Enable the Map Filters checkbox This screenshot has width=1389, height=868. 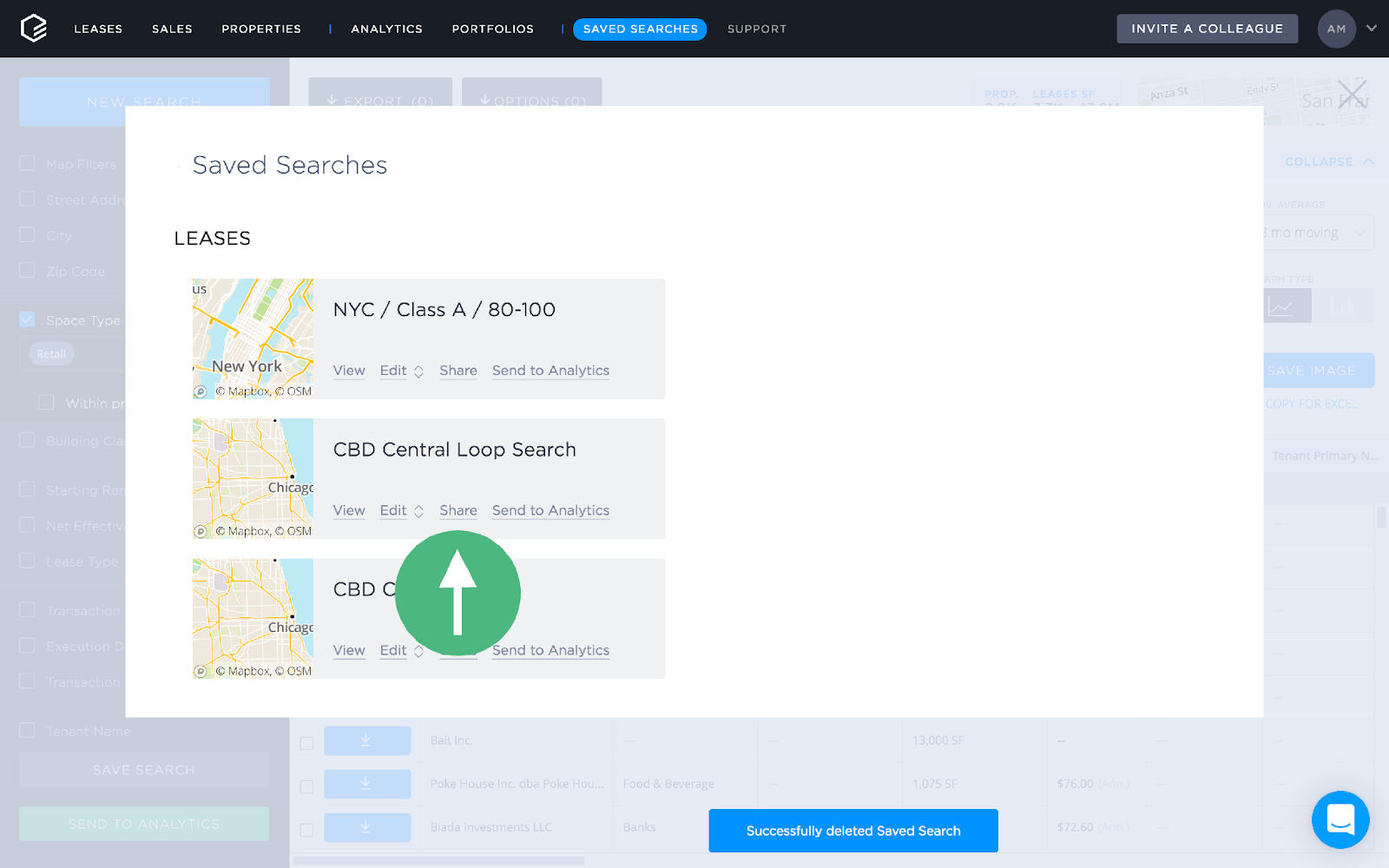pyautogui.click(x=27, y=163)
